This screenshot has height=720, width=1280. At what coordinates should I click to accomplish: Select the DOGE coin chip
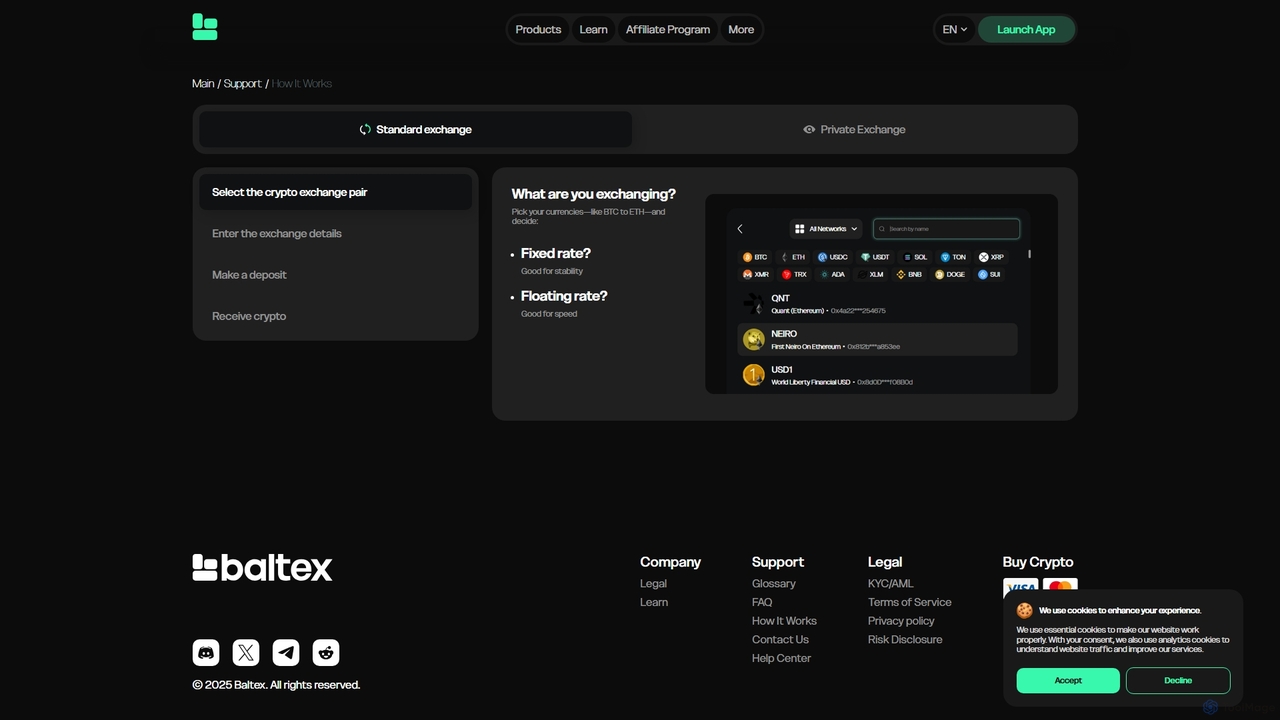click(x=950, y=274)
